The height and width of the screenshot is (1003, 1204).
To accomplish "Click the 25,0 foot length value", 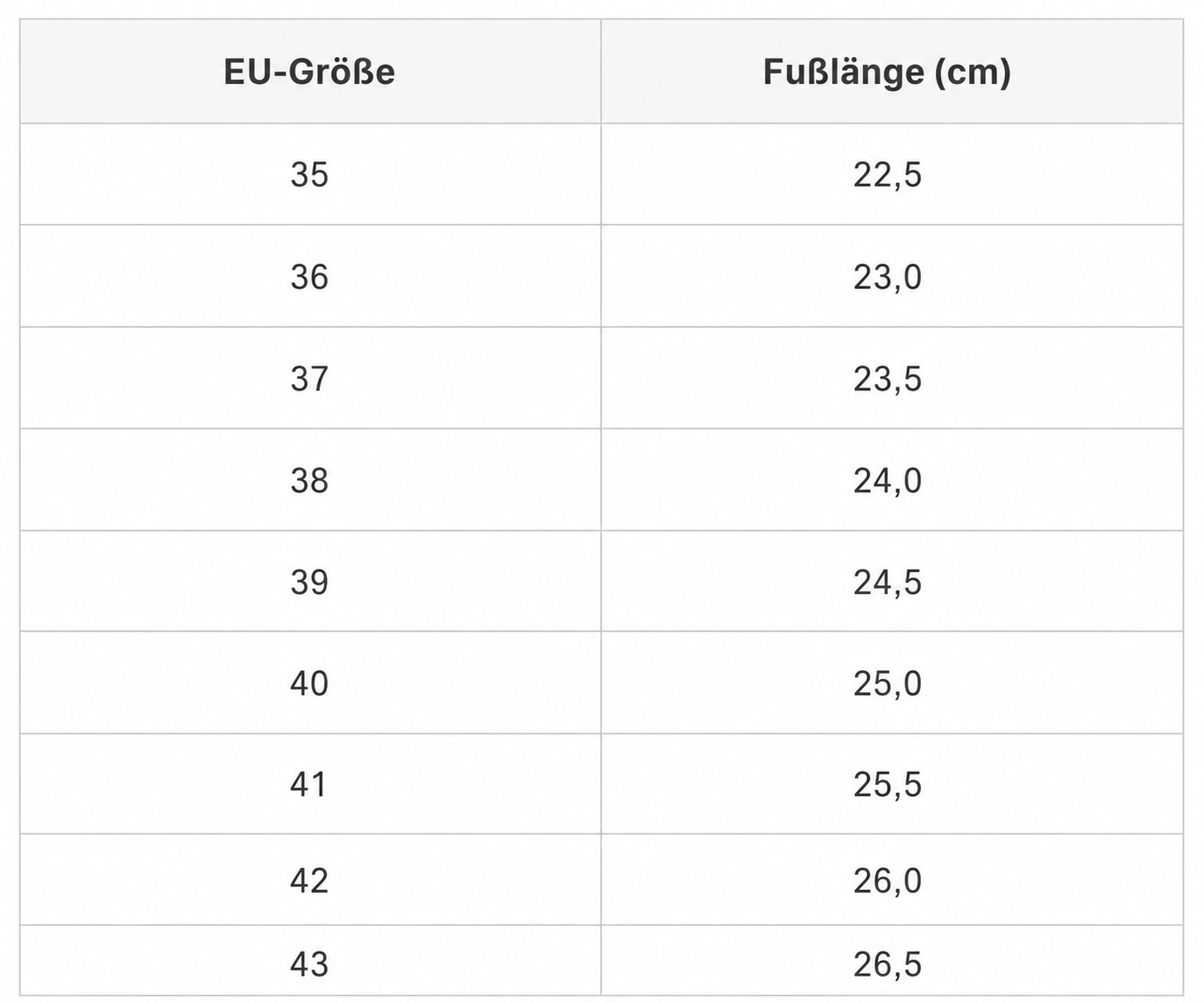I will point(888,683).
